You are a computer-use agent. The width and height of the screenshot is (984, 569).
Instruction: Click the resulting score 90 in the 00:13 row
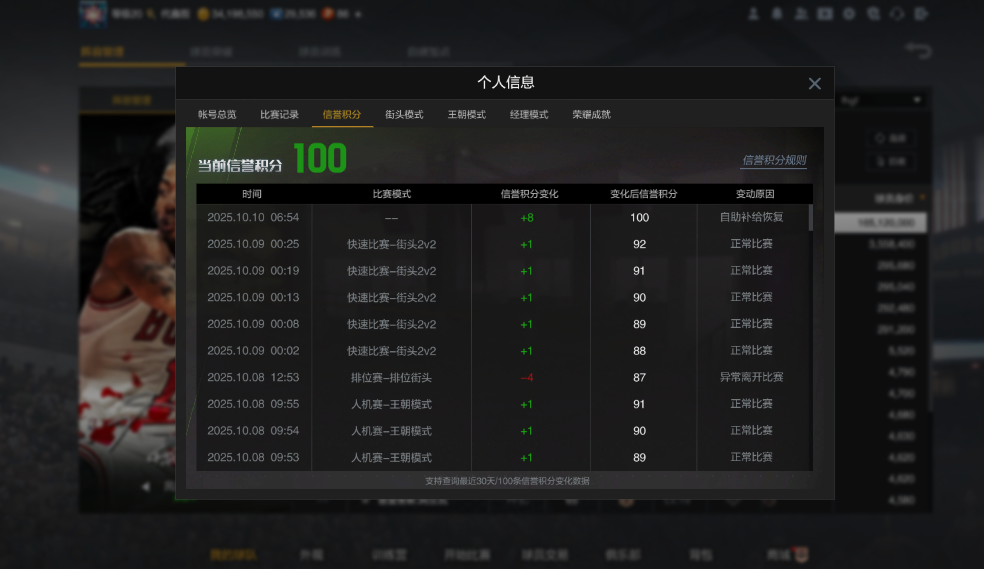639,297
